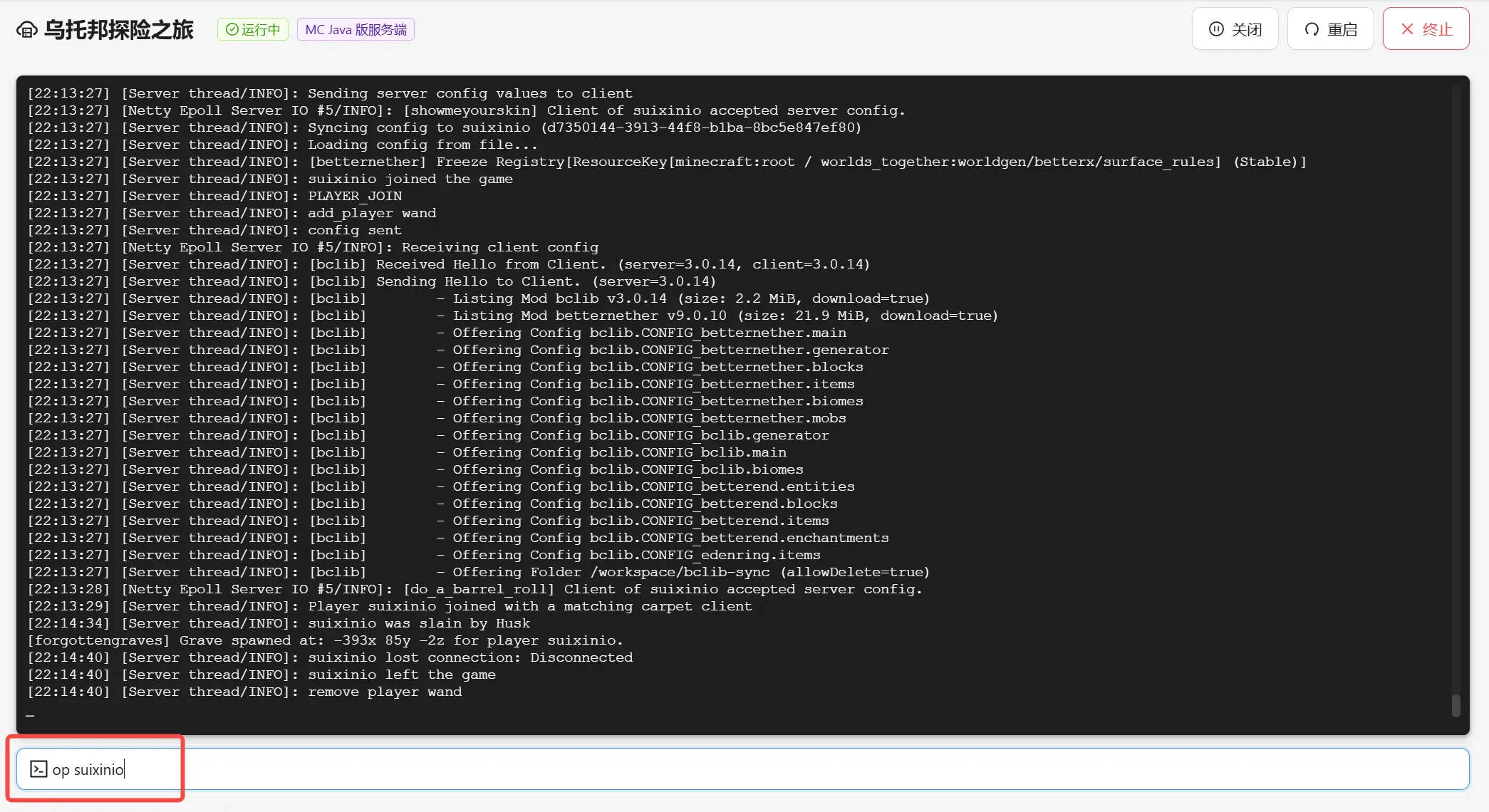1489x812 pixels.
Task: Click the 'Offering Config bclib.CONFIG_edenring.items' line
Action: (424, 555)
